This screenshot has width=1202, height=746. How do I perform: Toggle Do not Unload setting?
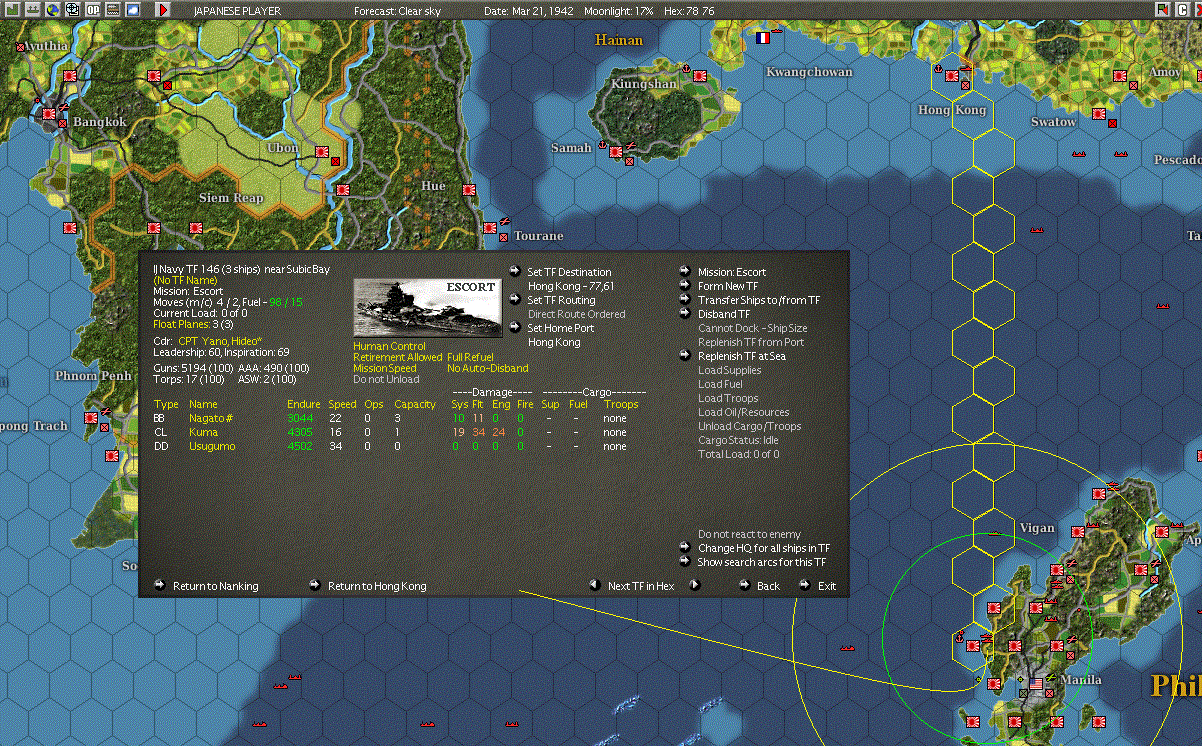pos(386,379)
